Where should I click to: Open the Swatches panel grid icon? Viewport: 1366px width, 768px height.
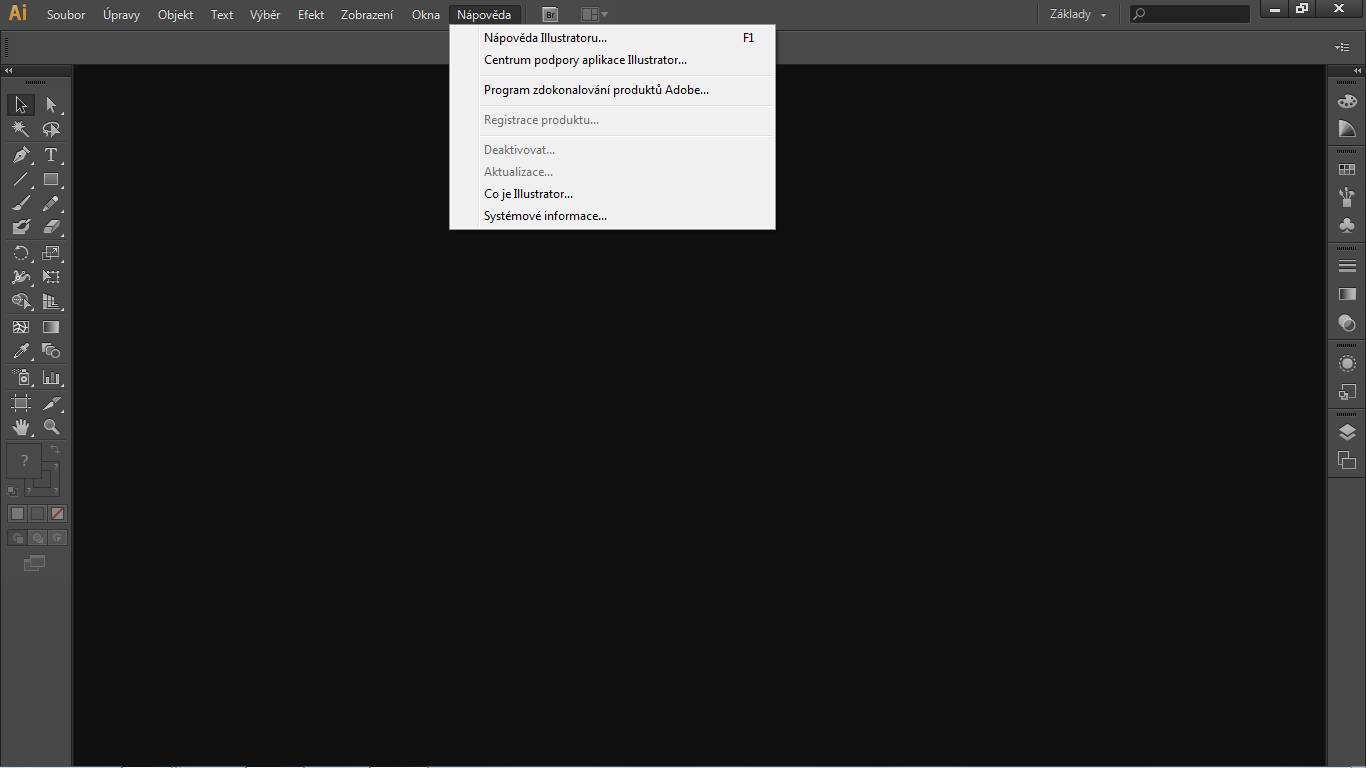(x=1347, y=170)
